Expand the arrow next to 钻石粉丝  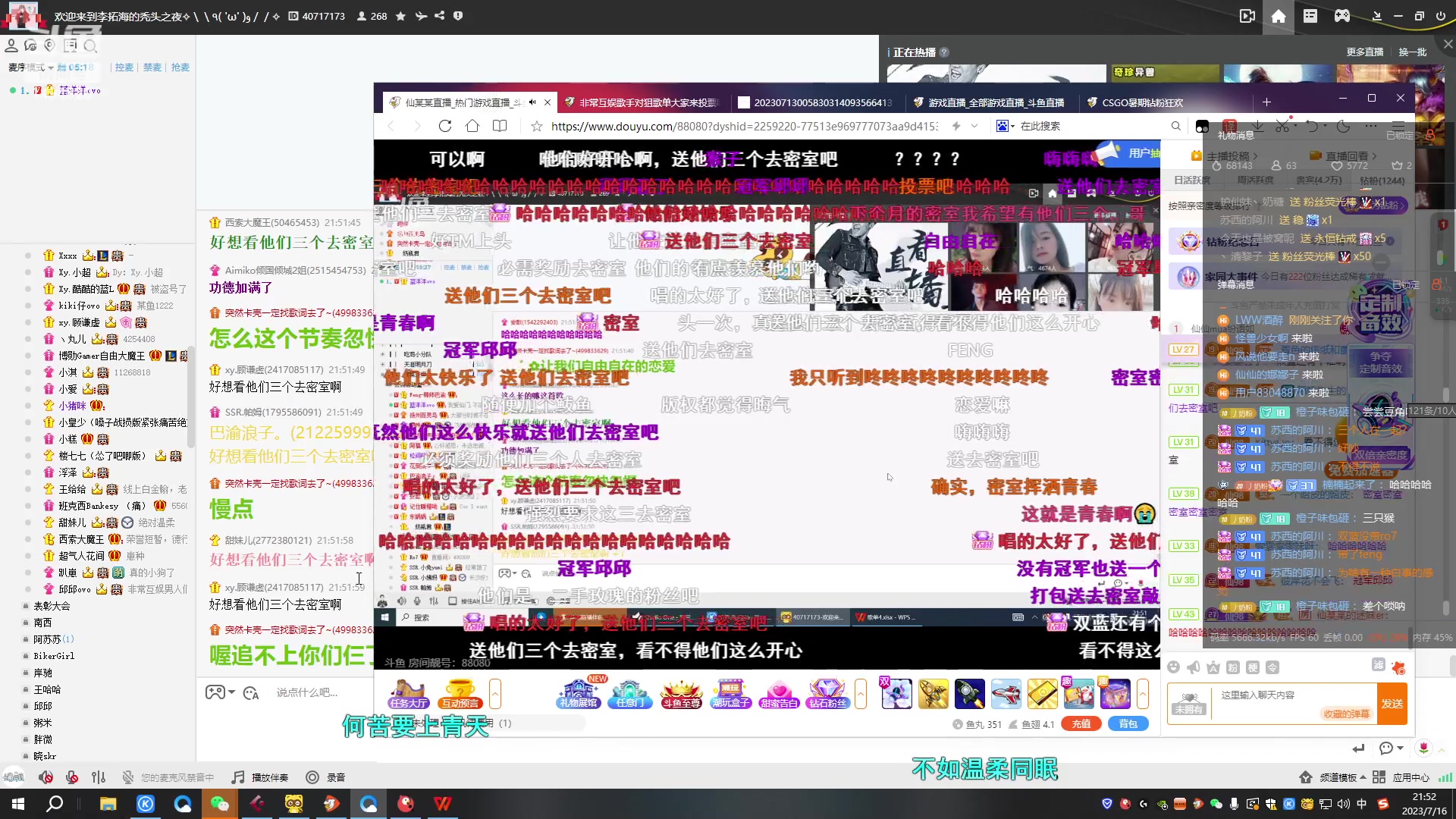coord(861,694)
